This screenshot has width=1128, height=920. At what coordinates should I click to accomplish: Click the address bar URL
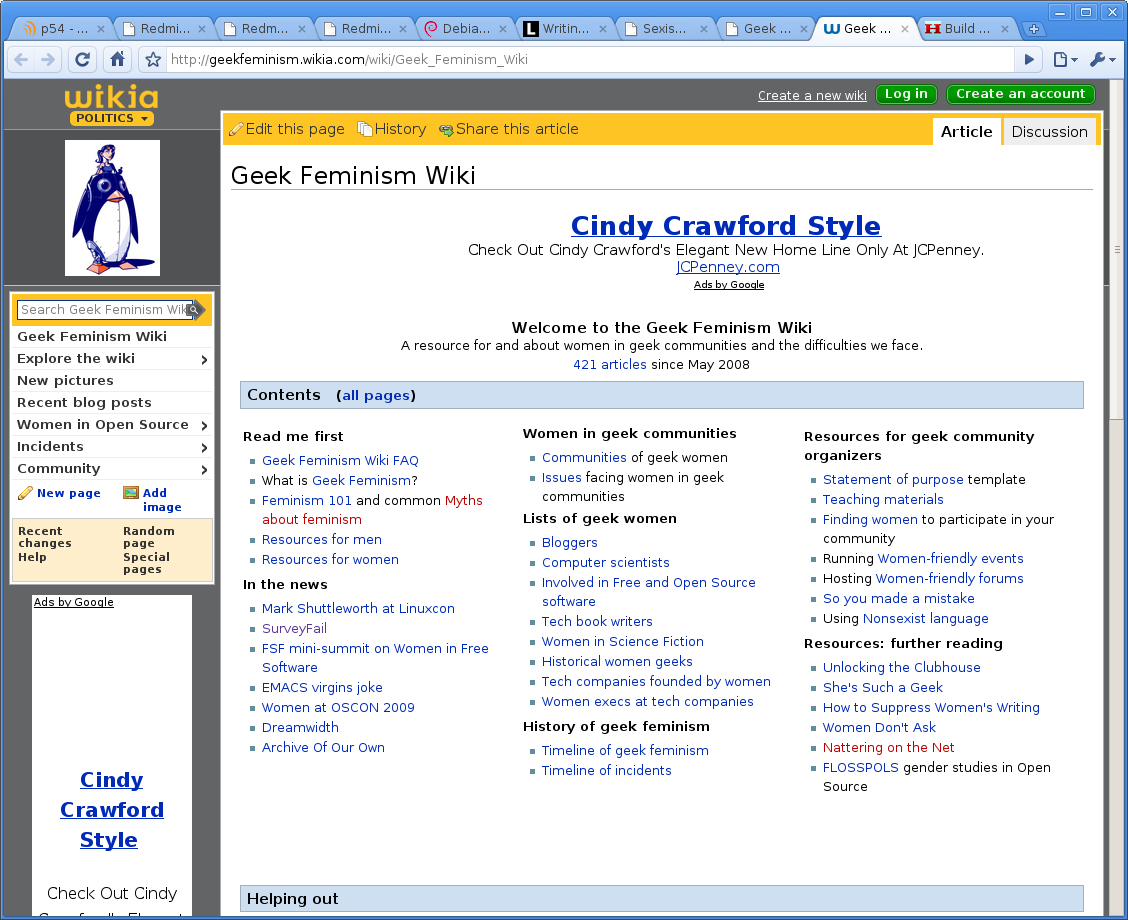tap(349, 60)
